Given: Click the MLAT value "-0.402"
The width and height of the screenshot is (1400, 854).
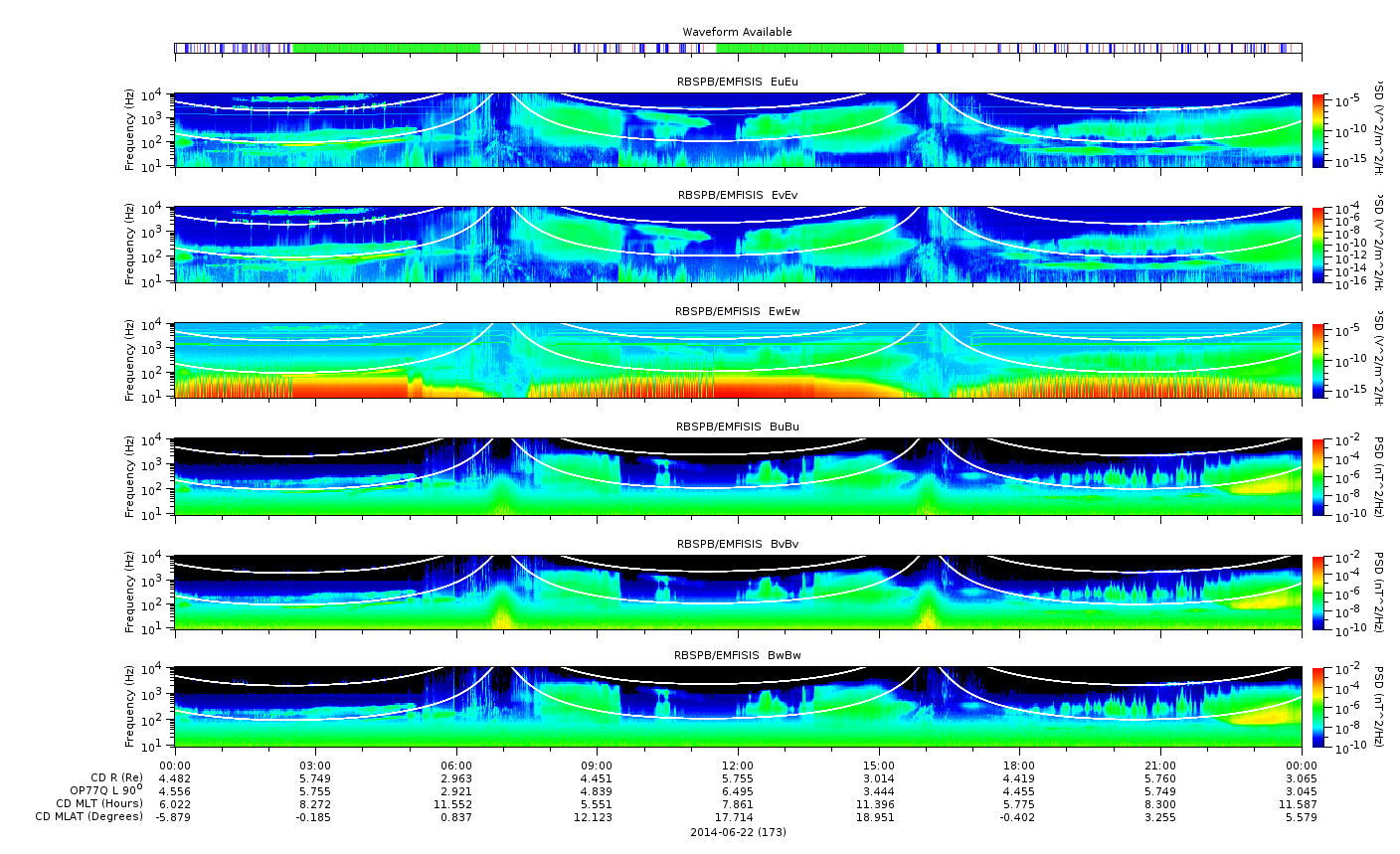Looking at the screenshot, I should (x=1019, y=816).
